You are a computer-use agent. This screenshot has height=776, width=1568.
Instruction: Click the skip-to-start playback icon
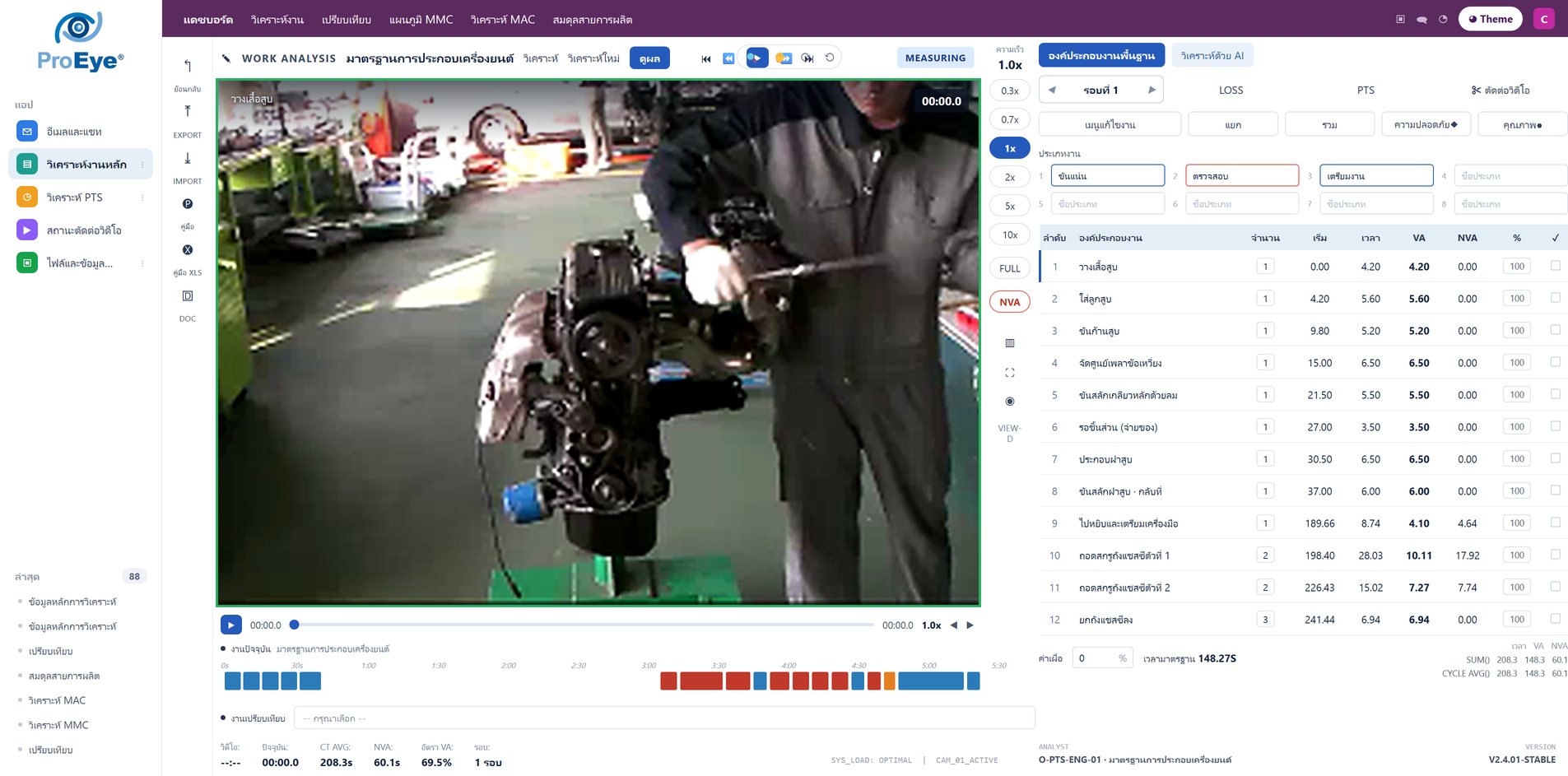(x=706, y=58)
